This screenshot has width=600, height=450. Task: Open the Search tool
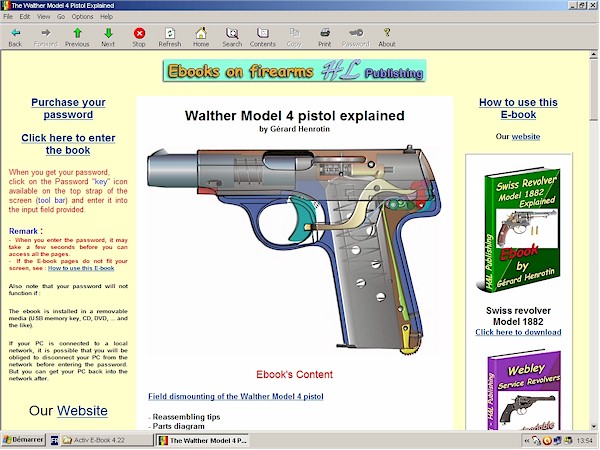click(232, 37)
